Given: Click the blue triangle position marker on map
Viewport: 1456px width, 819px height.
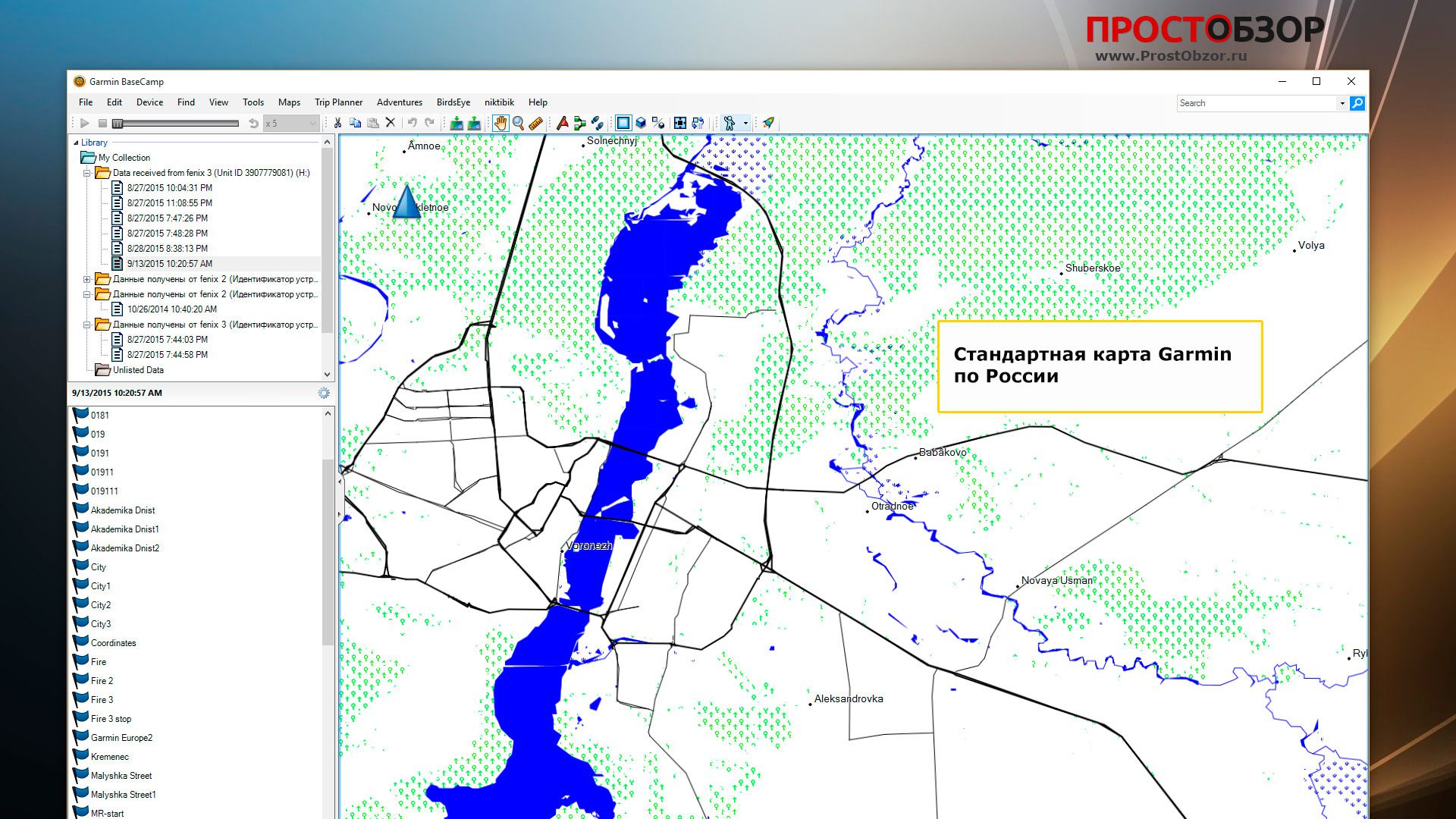Looking at the screenshot, I should (x=406, y=201).
